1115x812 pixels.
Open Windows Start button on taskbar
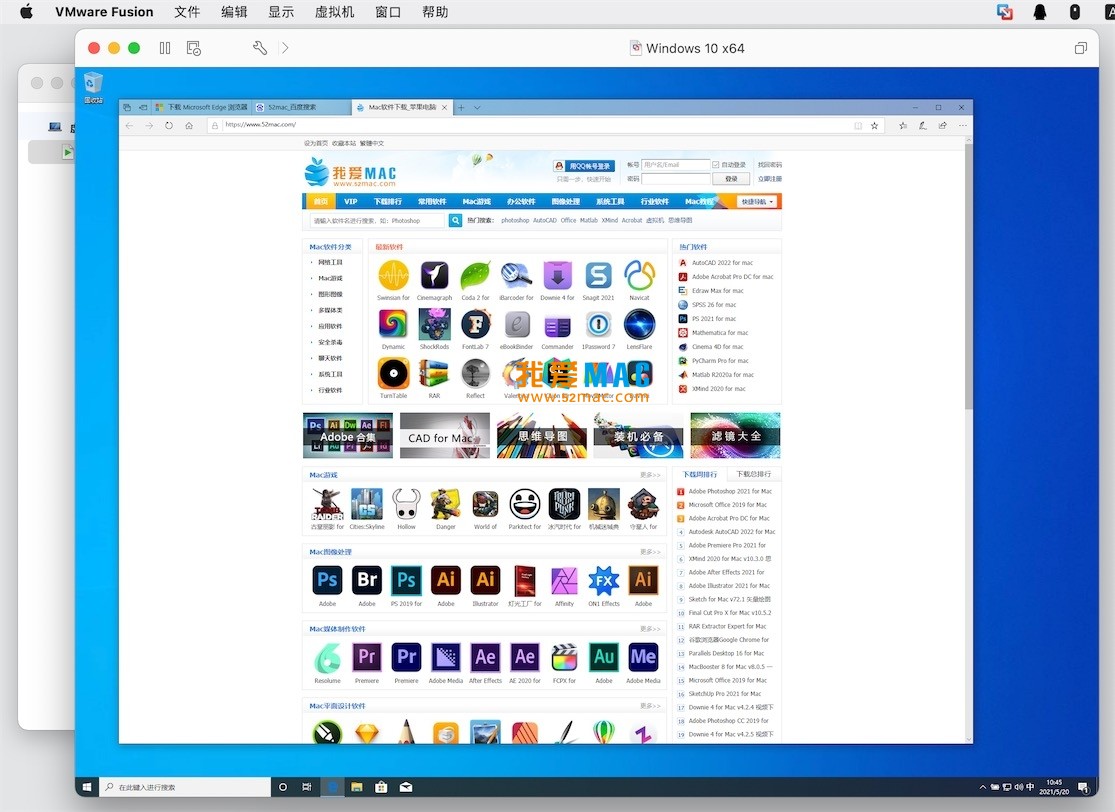pos(87,787)
